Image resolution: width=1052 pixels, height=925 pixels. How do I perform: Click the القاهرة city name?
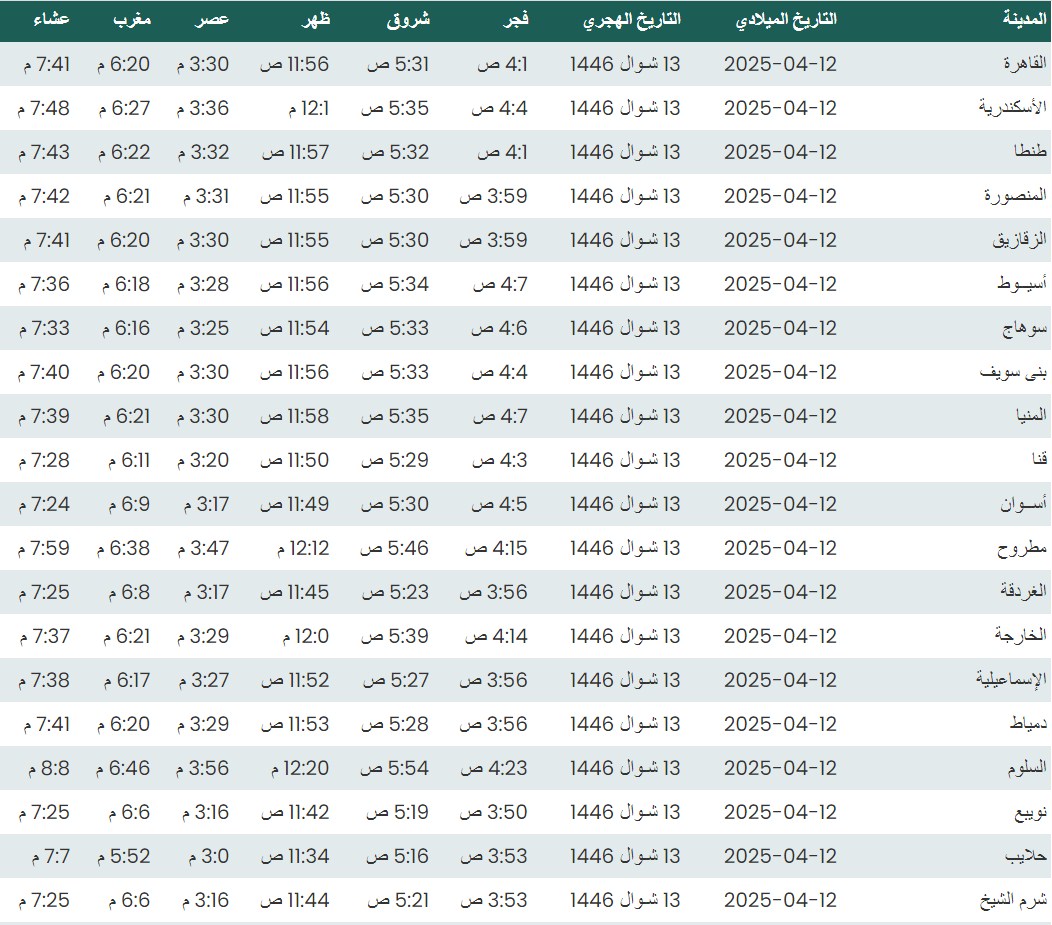(1024, 64)
